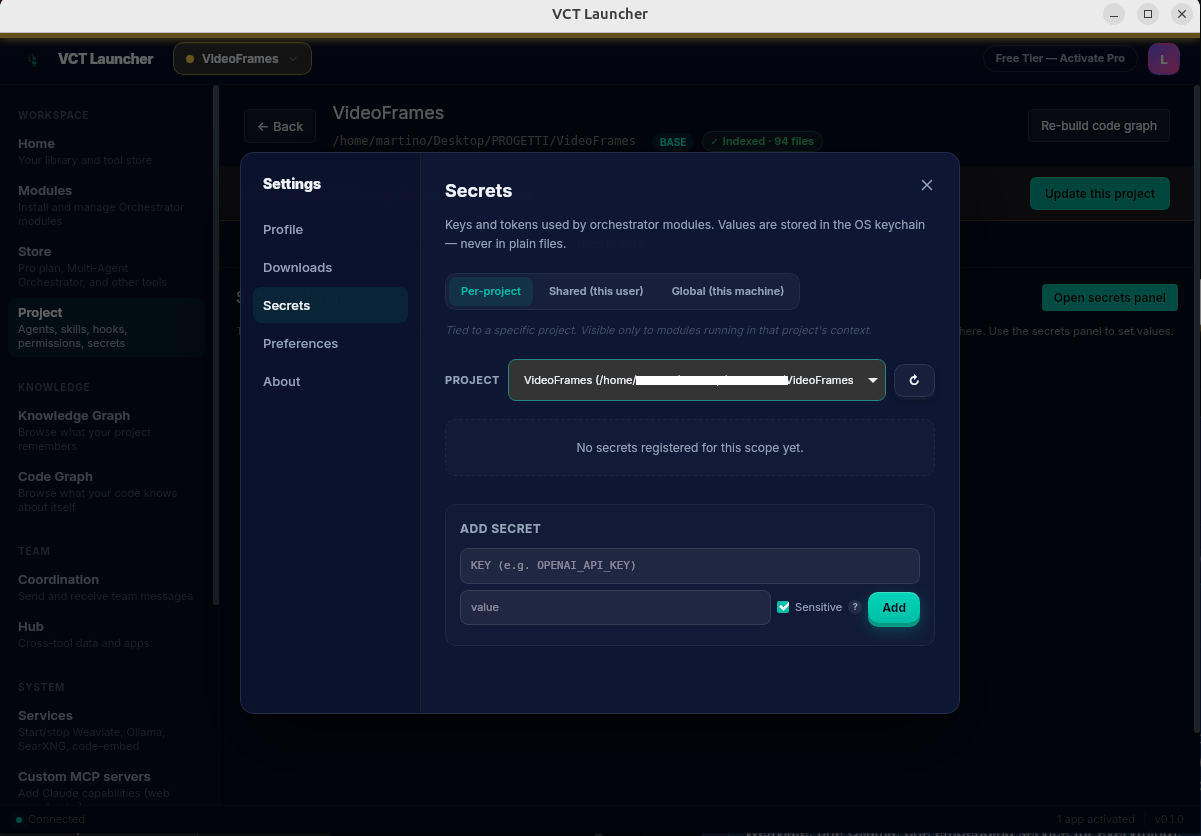The height and width of the screenshot is (836, 1201).
Task: Select the Per-project scope tab
Action: [x=491, y=291]
